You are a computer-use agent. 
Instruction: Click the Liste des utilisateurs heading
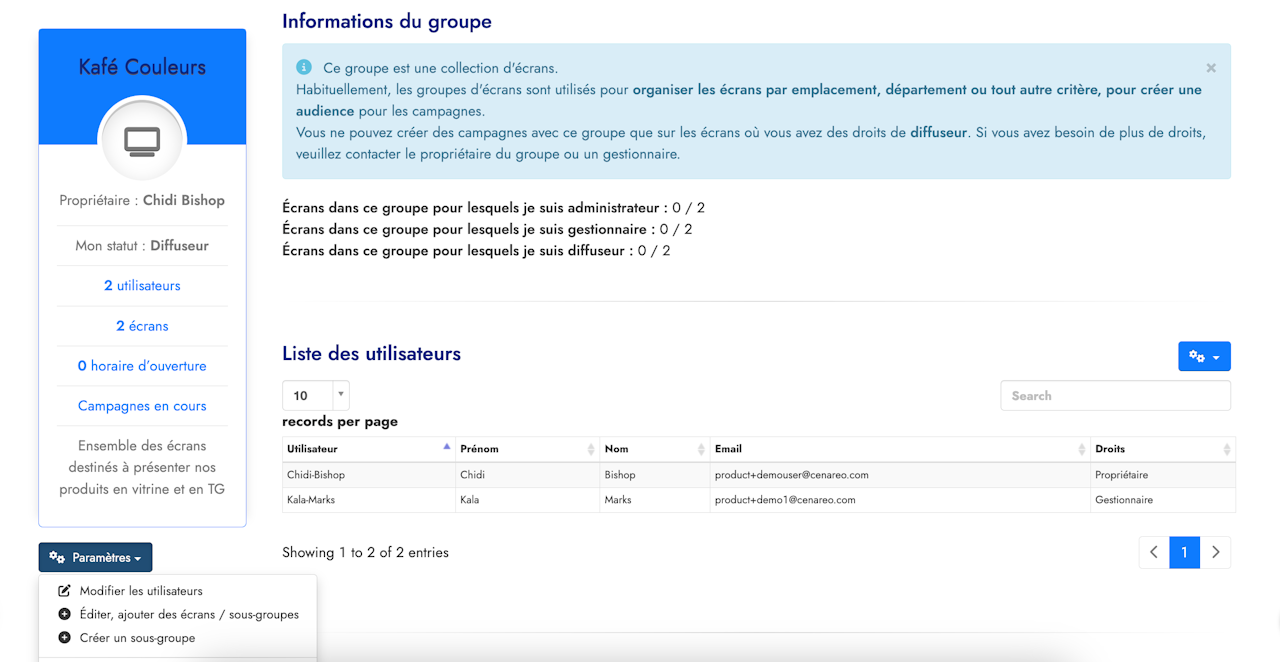click(371, 353)
